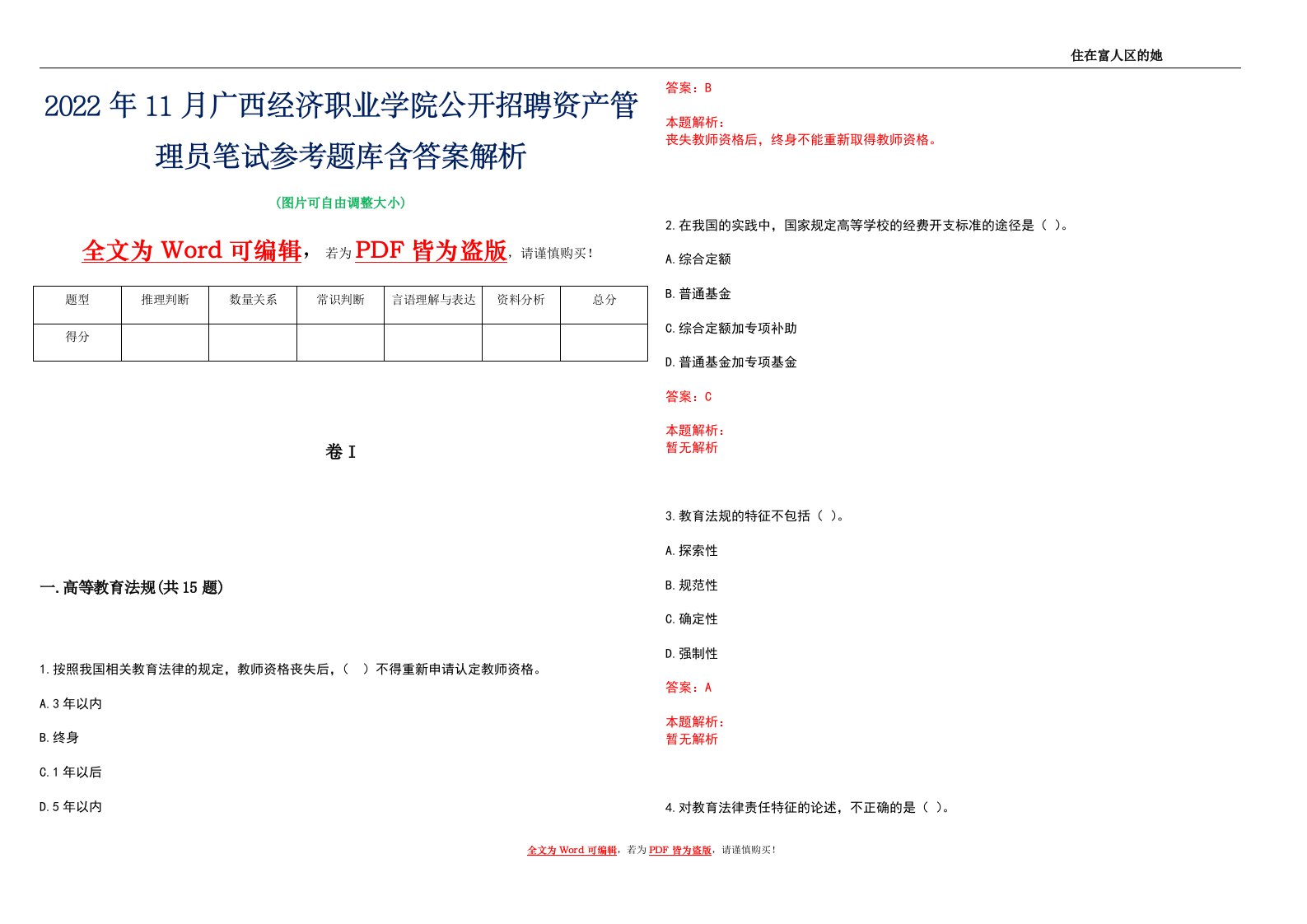Screen dimensions: 1307x924
Task: Select option 'B.终身'
Action: [59, 738]
